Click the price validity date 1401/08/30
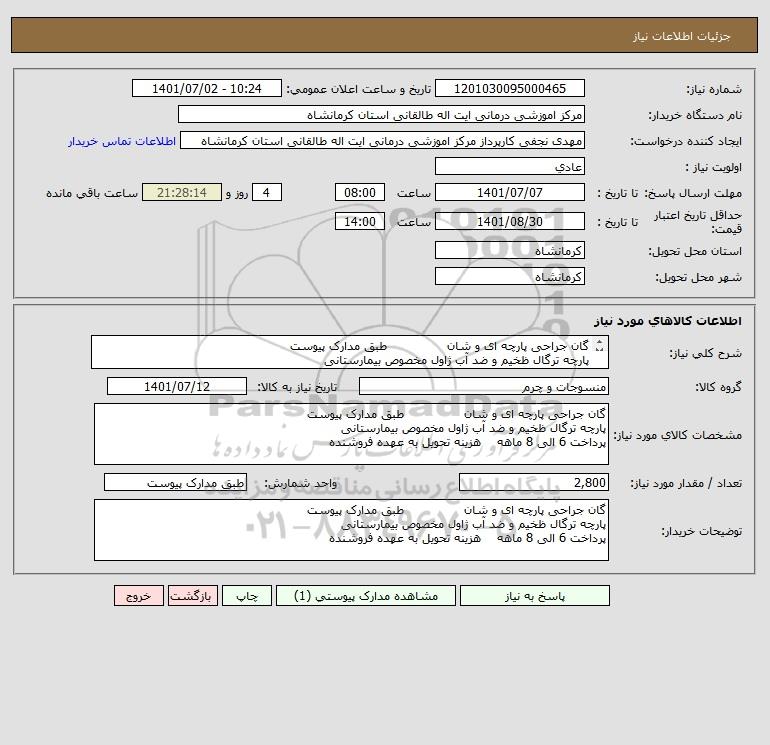770x745 pixels. tap(510, 221)
